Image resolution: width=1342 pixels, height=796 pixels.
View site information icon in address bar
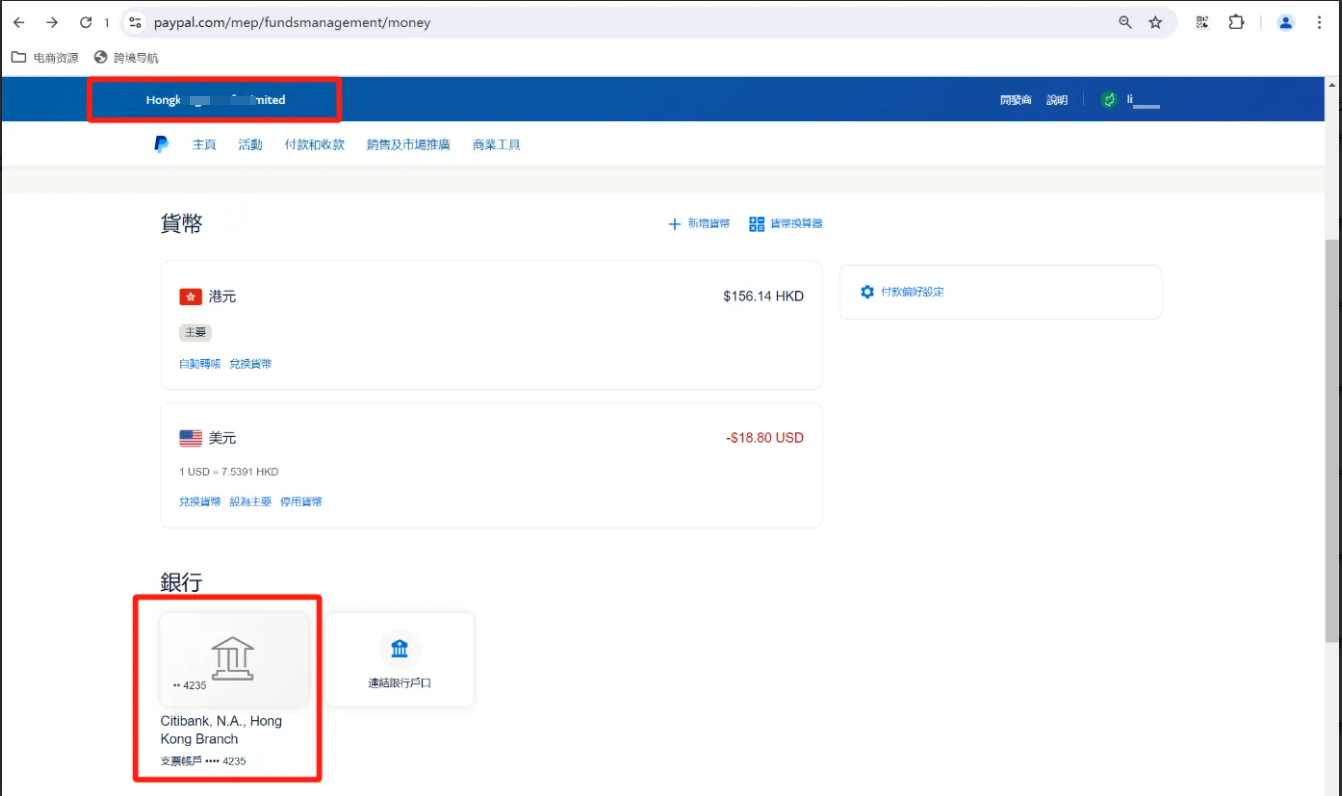coord(136,22)
